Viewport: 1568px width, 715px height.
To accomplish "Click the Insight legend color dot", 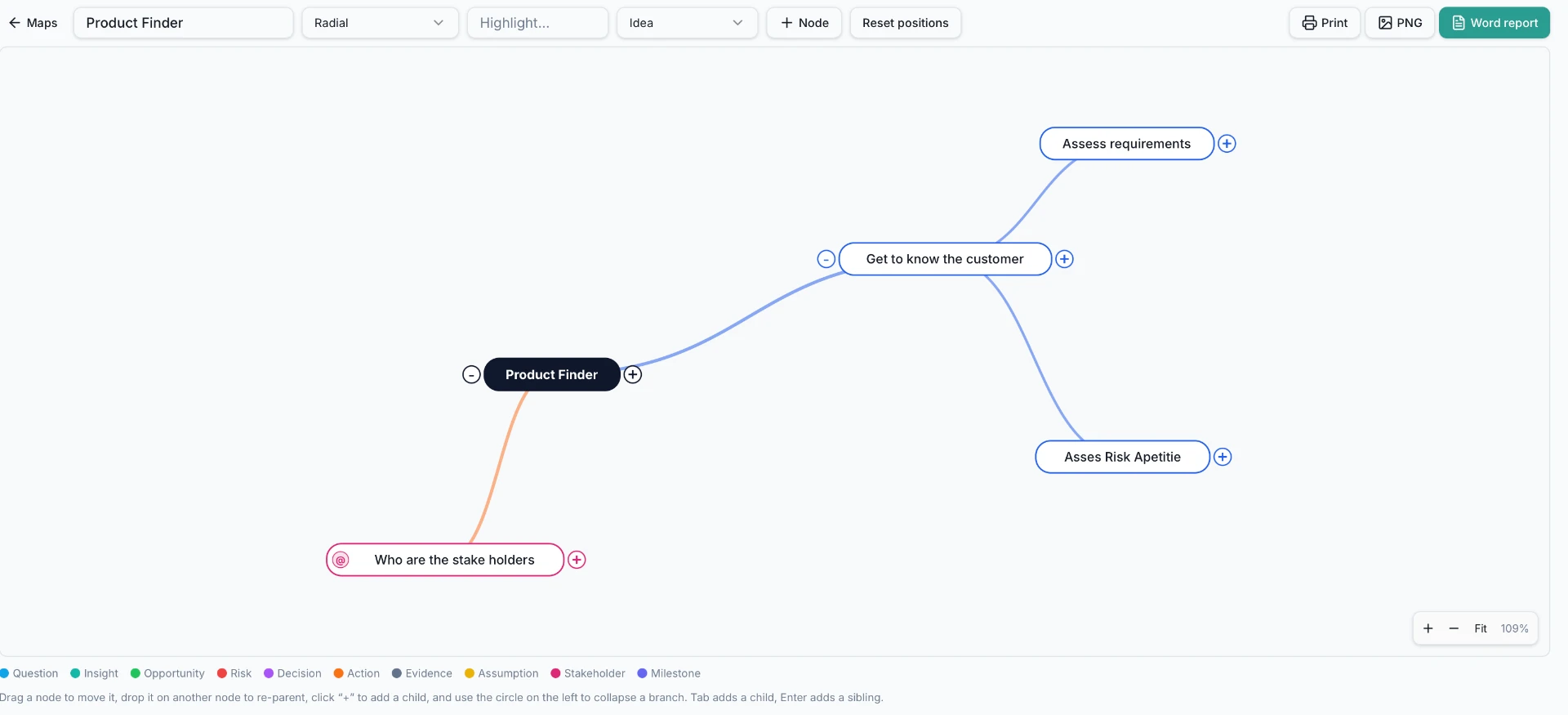I will (x=75, y=673).
